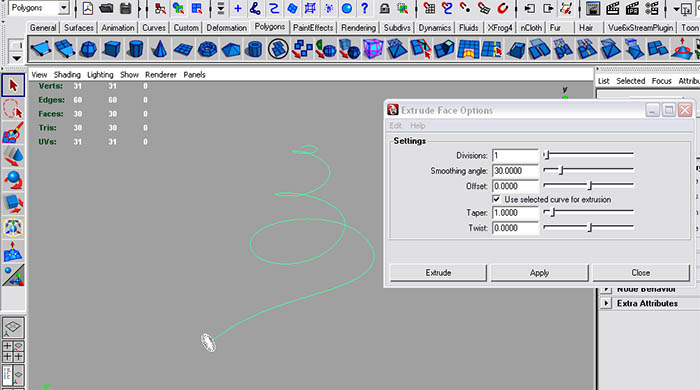The height and width of the screenshot is (390, 700).
Task: Expand the Node Behavior section
Action: tap(606, 289)
